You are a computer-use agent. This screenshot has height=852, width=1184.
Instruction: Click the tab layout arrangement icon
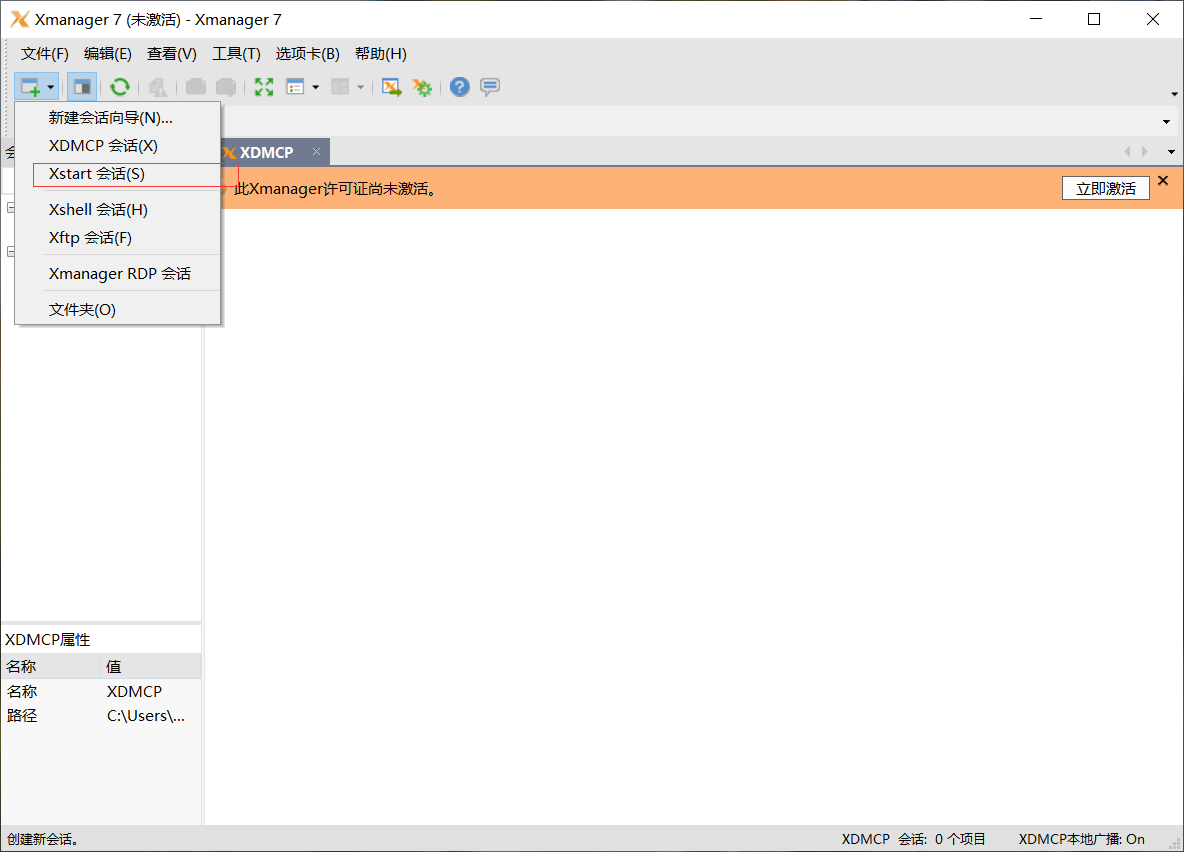click(341, 87)
